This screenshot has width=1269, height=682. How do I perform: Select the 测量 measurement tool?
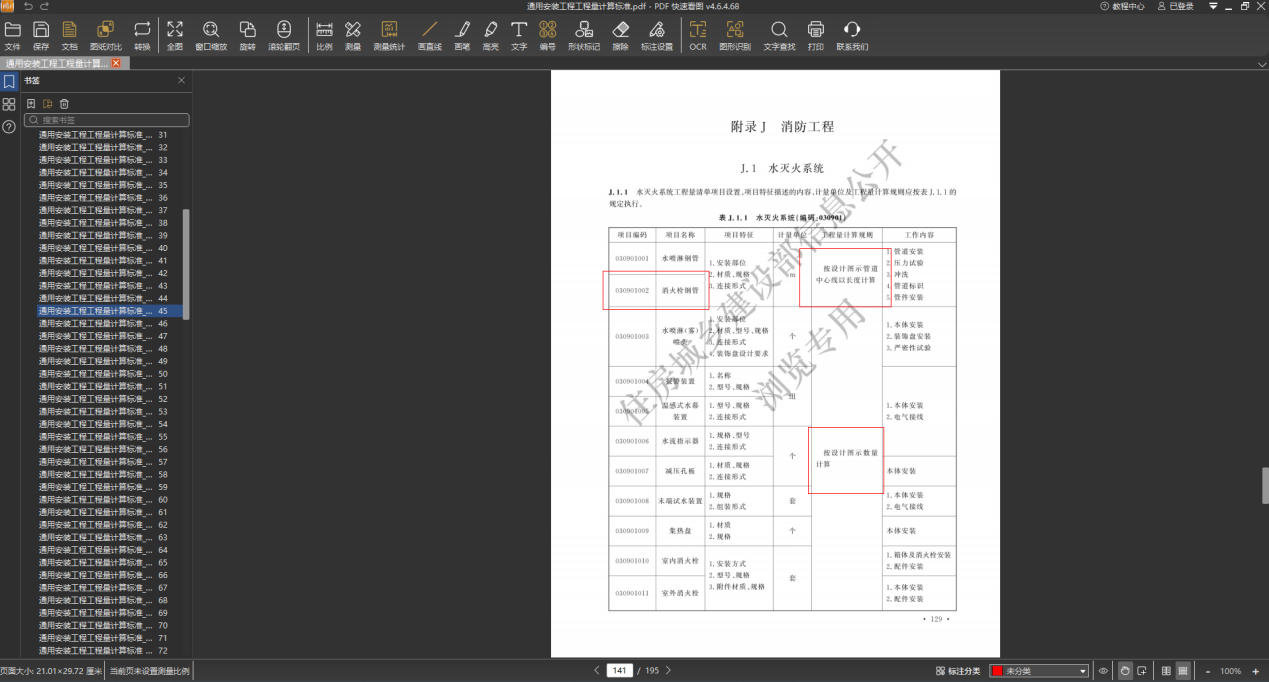[353, 32]
